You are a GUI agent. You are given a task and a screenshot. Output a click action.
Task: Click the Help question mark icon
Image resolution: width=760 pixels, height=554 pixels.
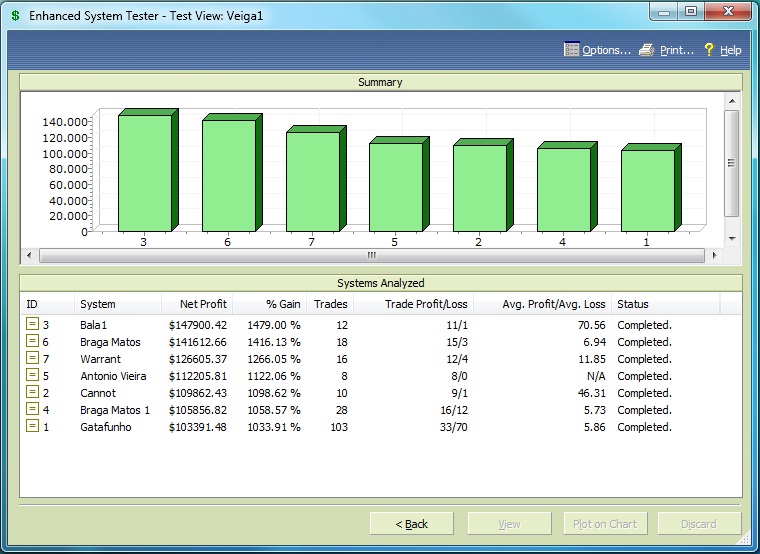709,49
